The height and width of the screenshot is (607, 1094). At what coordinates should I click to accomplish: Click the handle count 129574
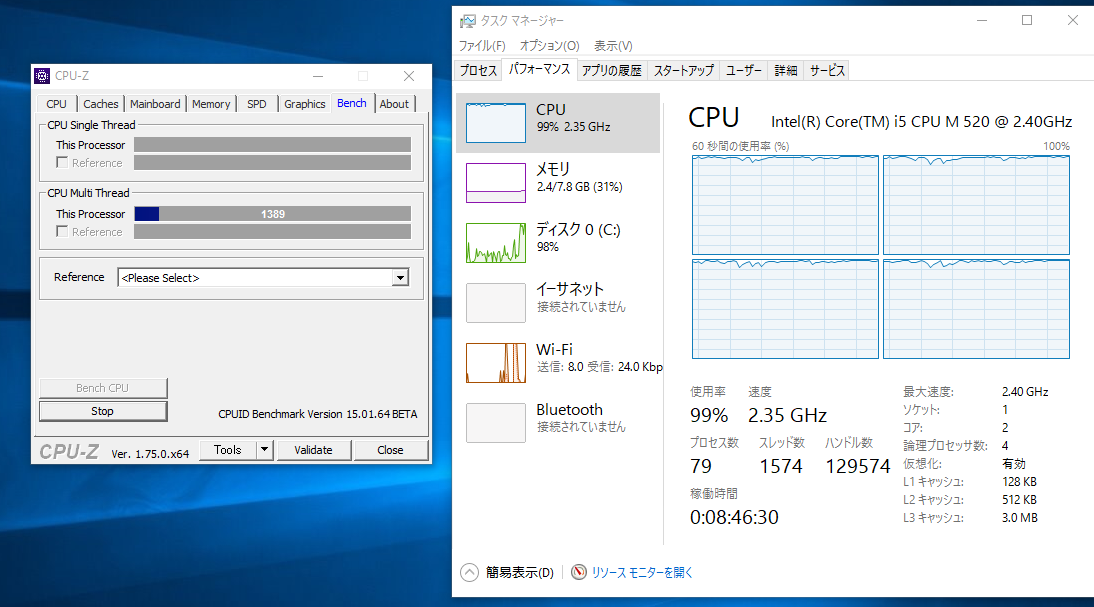(857, 466)
